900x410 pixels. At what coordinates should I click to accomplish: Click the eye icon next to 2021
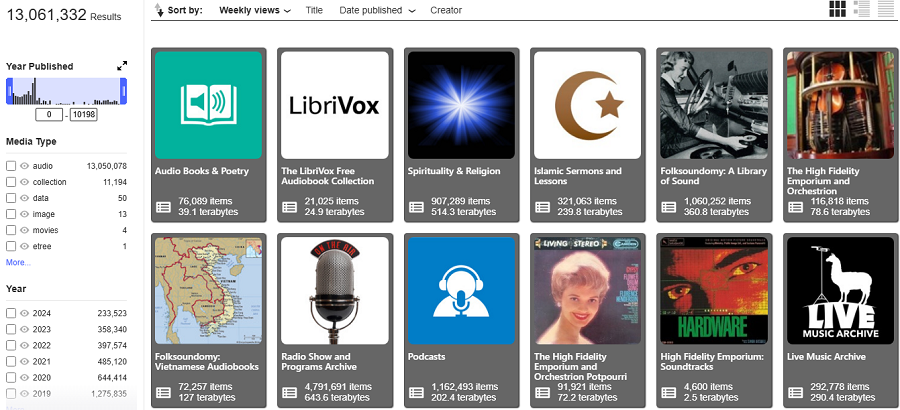pyautogui.click(x=24, y=361)
